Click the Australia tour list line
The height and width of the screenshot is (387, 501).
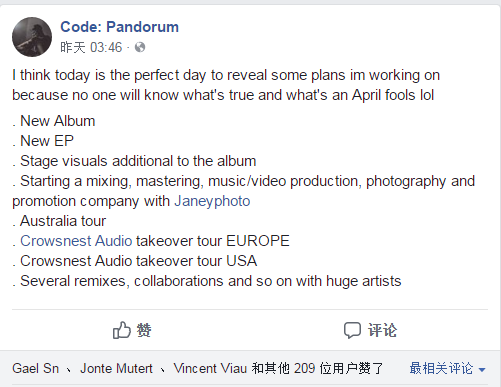[x=59, y=221]
